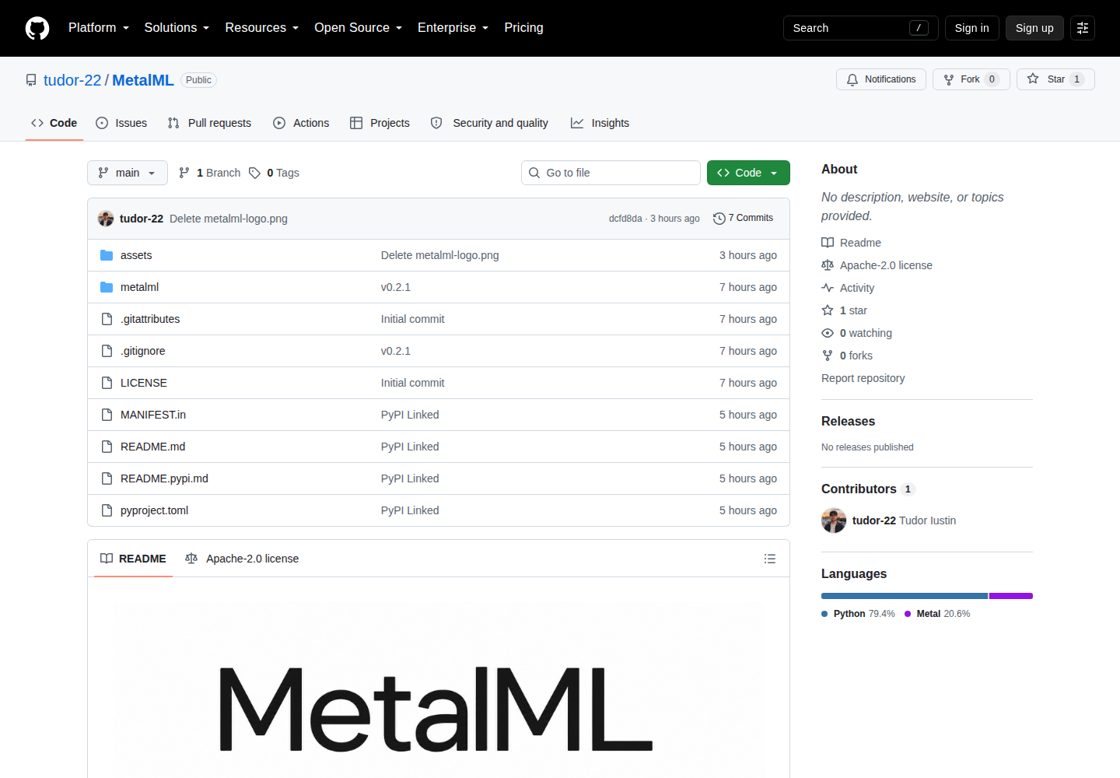Open the Releases heading link

[x=848, y=422]
